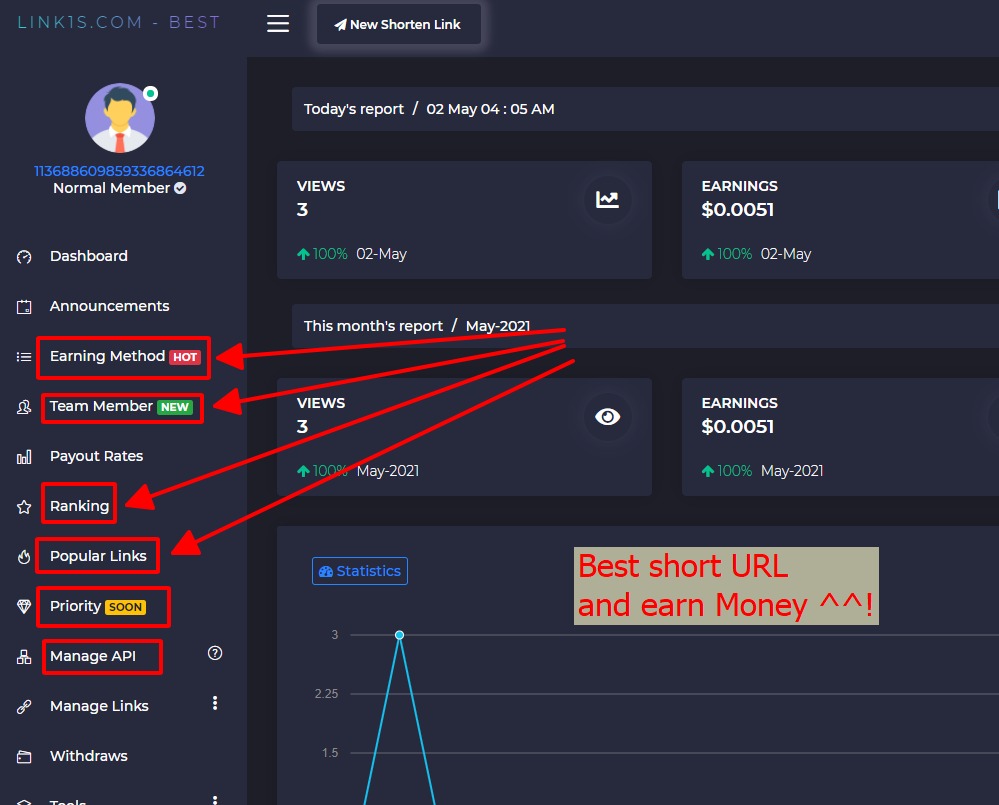999x805 pixels.
Task: Click the Announcements calendar icon
Action: [24, 307]
